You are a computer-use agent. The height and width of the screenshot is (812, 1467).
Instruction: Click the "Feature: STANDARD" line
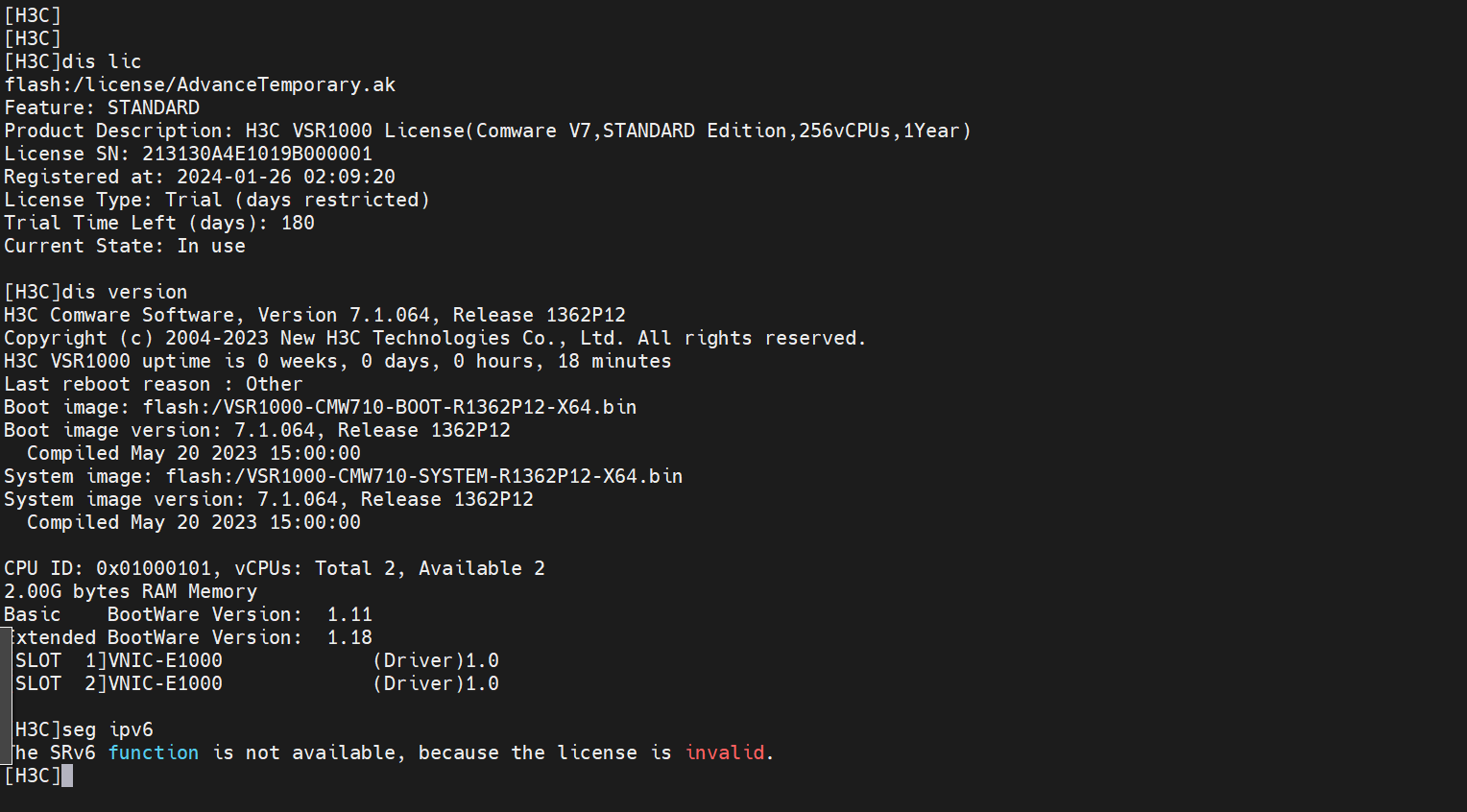click(x=102, y=107)
